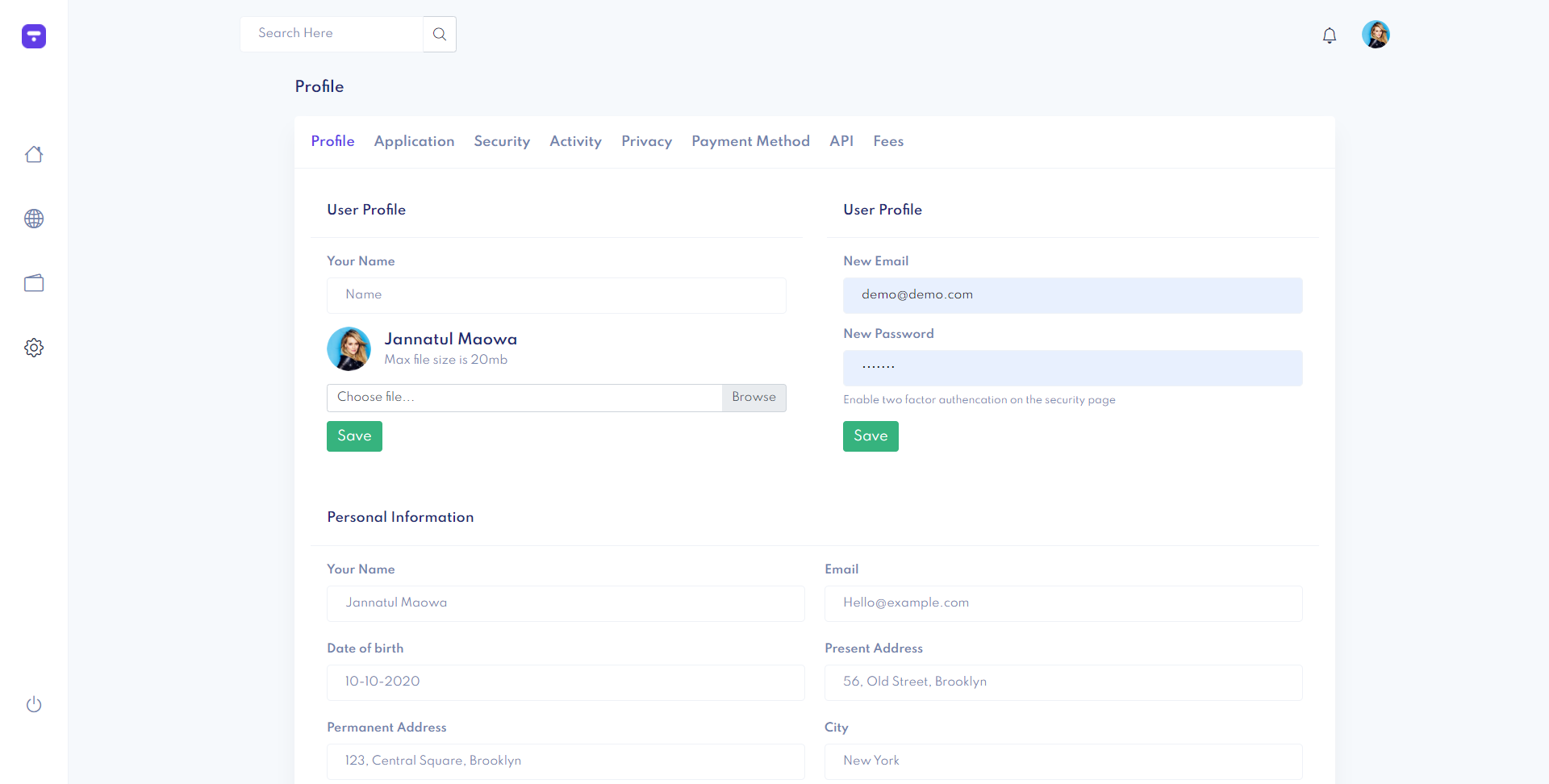Open user avatar menu in header

pyautogui.click(x=1376, y=35)
